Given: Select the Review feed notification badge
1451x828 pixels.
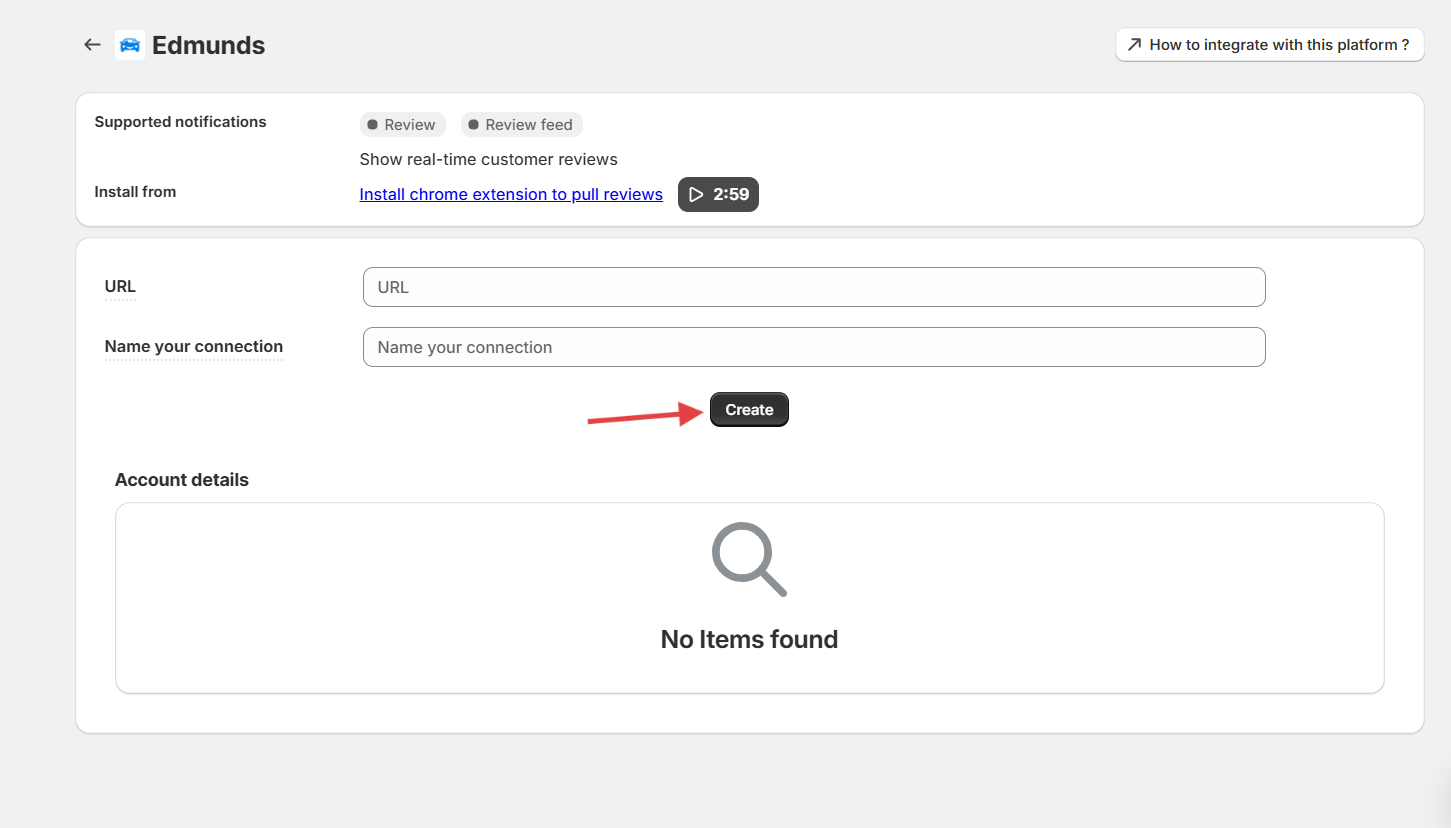Looking at the screenshot, I should point(522,125).
